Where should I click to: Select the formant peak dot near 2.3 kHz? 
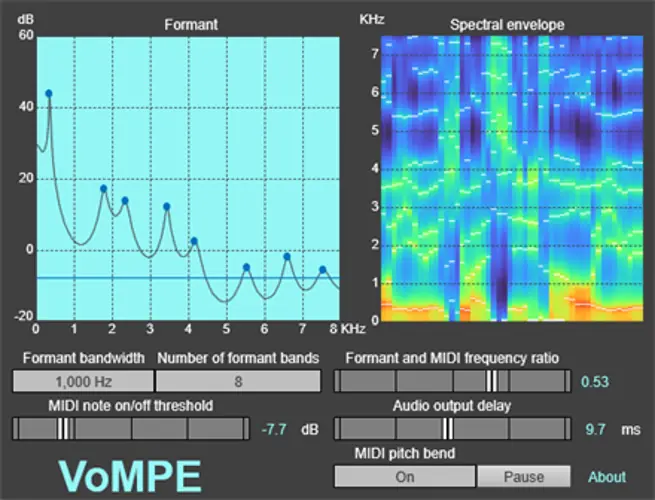pos(125,201)
